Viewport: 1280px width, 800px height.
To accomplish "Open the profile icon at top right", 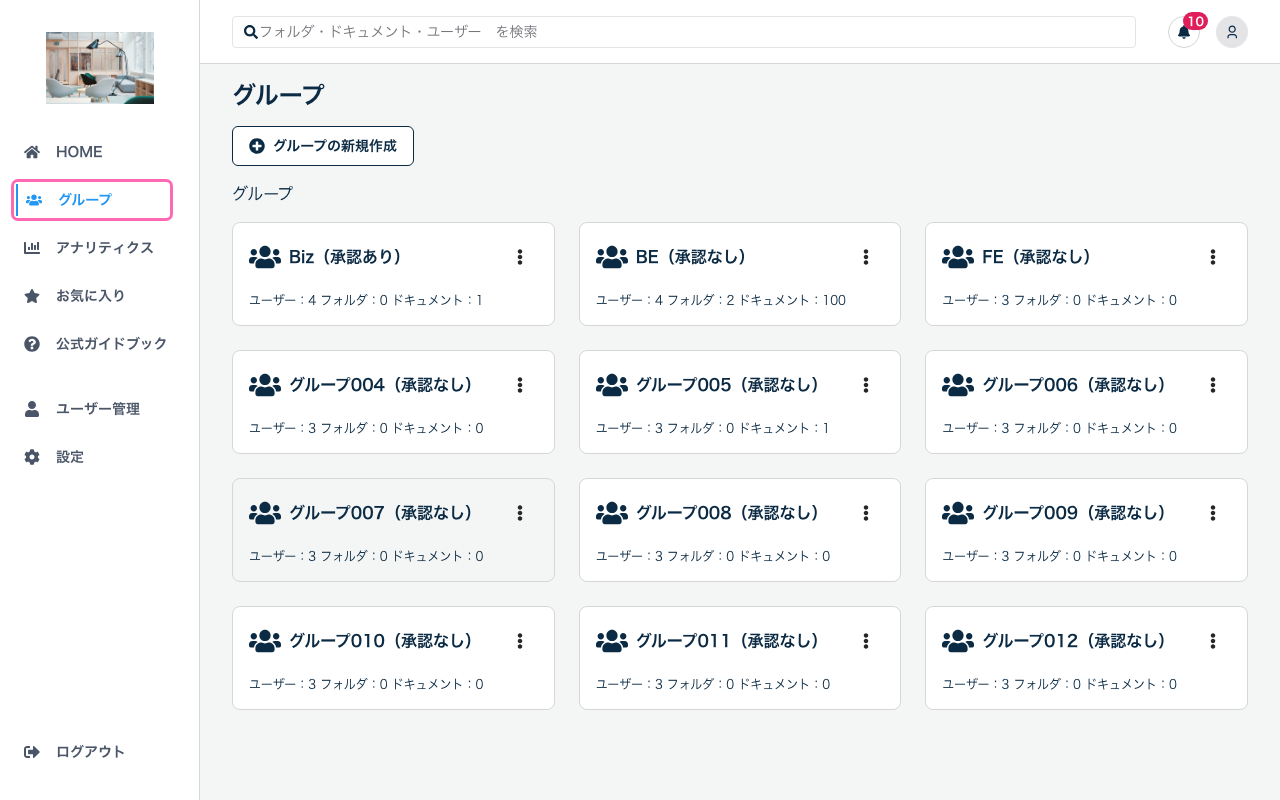I will pos(1232,32).
